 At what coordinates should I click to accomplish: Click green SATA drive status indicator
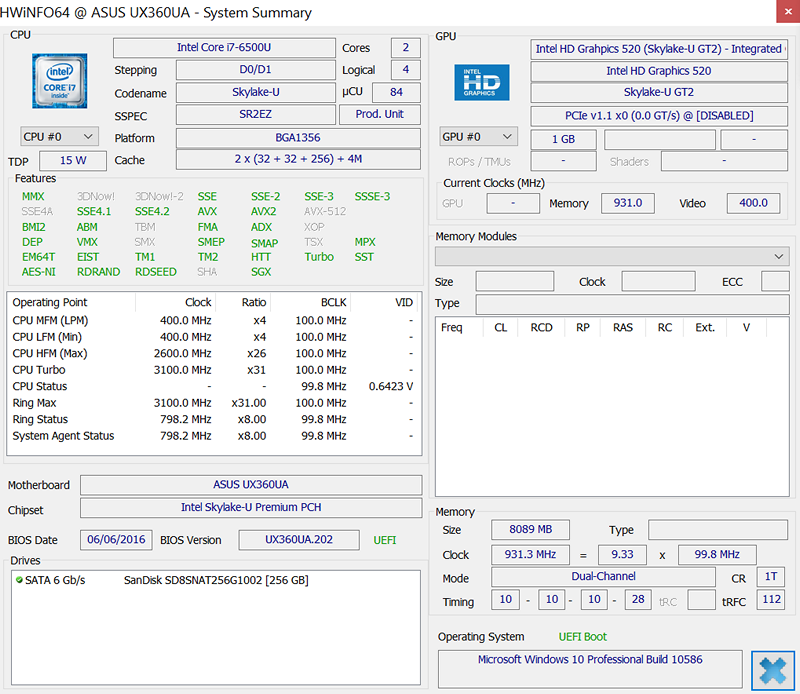point(19,580)
